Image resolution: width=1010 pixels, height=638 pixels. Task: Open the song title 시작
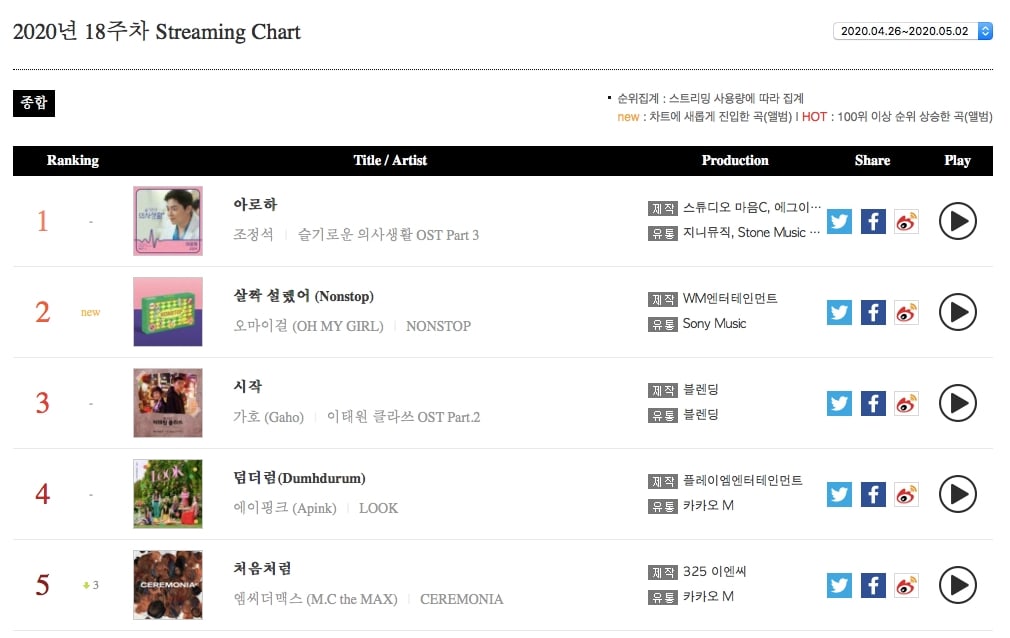pyautogui.click(x=248, y=387)
